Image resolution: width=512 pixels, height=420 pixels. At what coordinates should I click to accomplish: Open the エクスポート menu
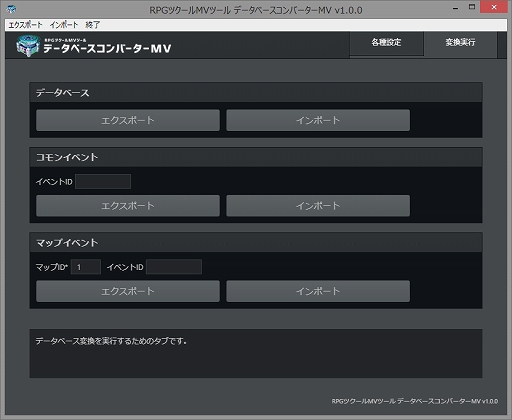[25, 25]
